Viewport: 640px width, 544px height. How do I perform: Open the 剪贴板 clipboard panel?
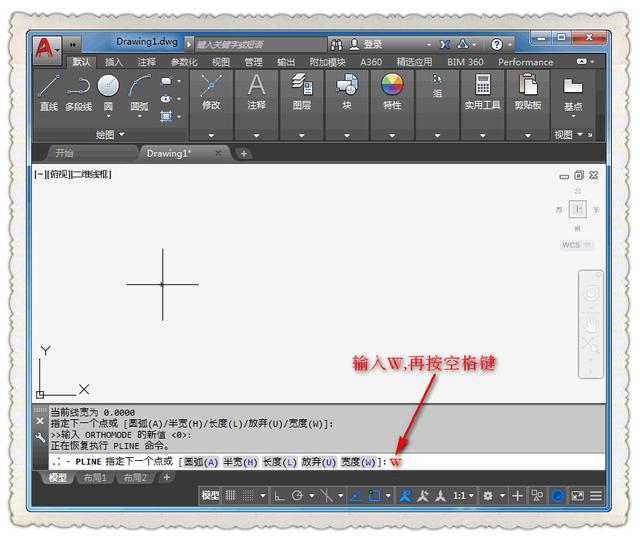tap(528, 93)
